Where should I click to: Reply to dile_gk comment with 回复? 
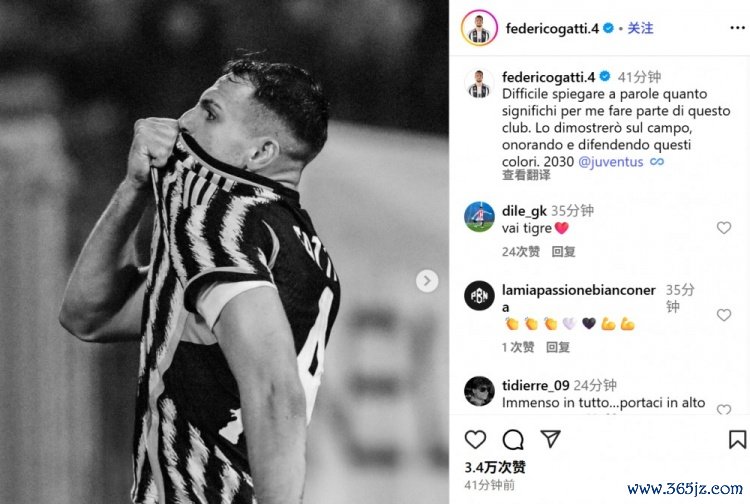563,252
